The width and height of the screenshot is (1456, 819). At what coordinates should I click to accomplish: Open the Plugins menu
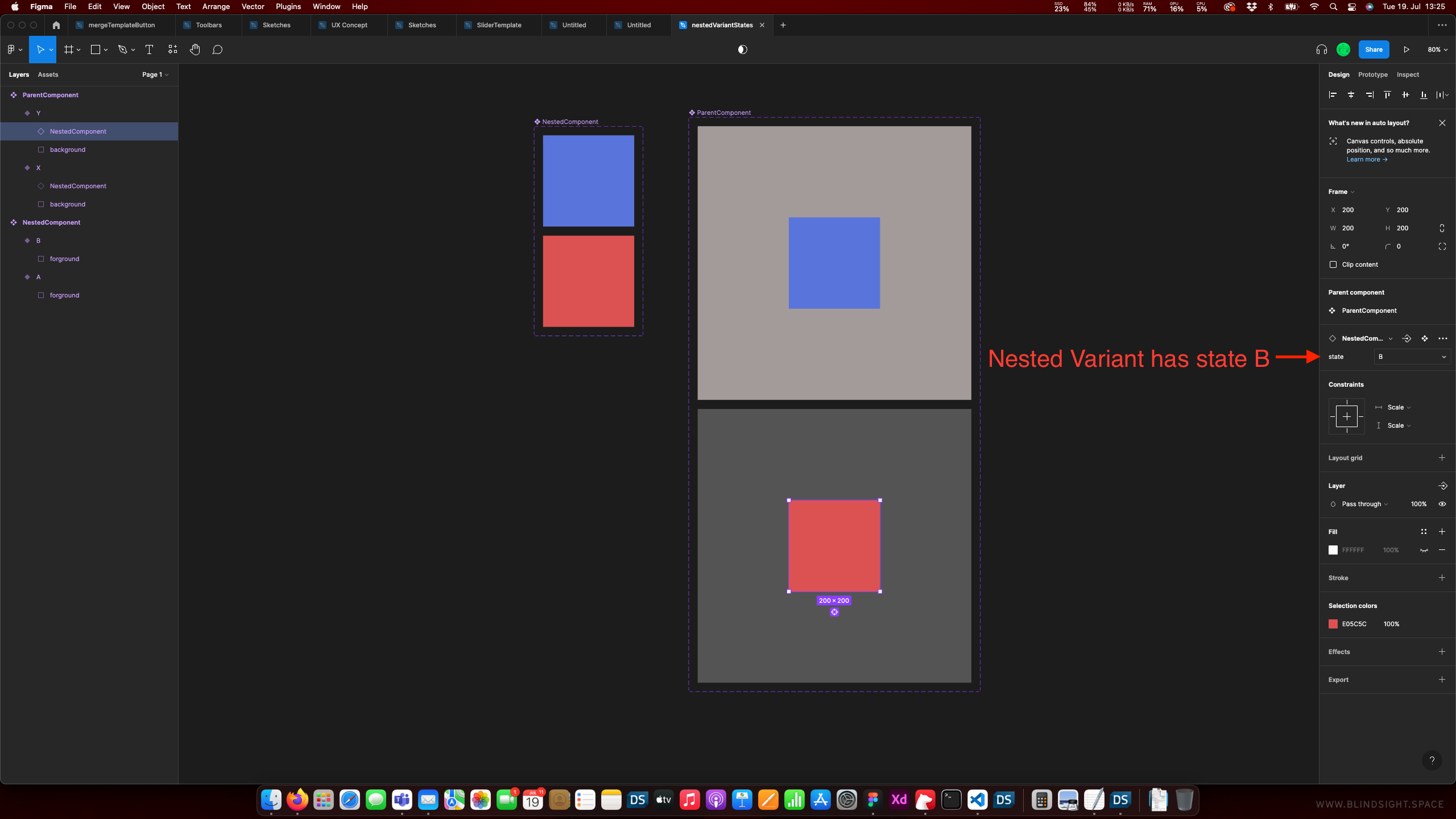[x=288, y=7]
